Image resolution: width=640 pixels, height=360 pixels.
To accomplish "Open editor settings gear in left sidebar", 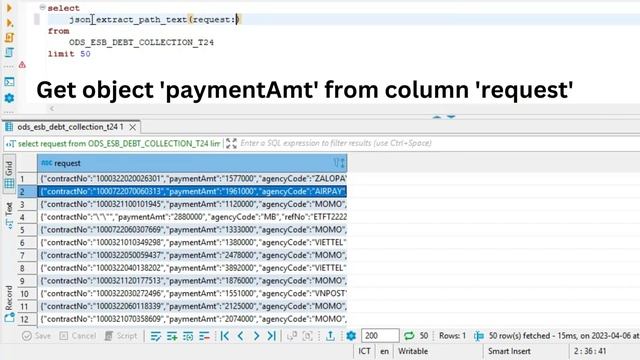I will click(x=9, y=98).
